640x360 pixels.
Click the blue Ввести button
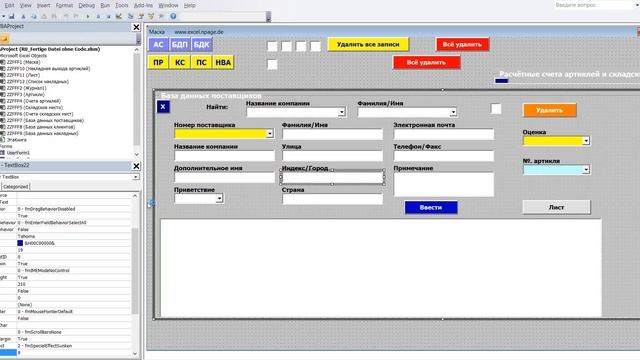click(431, 207)
